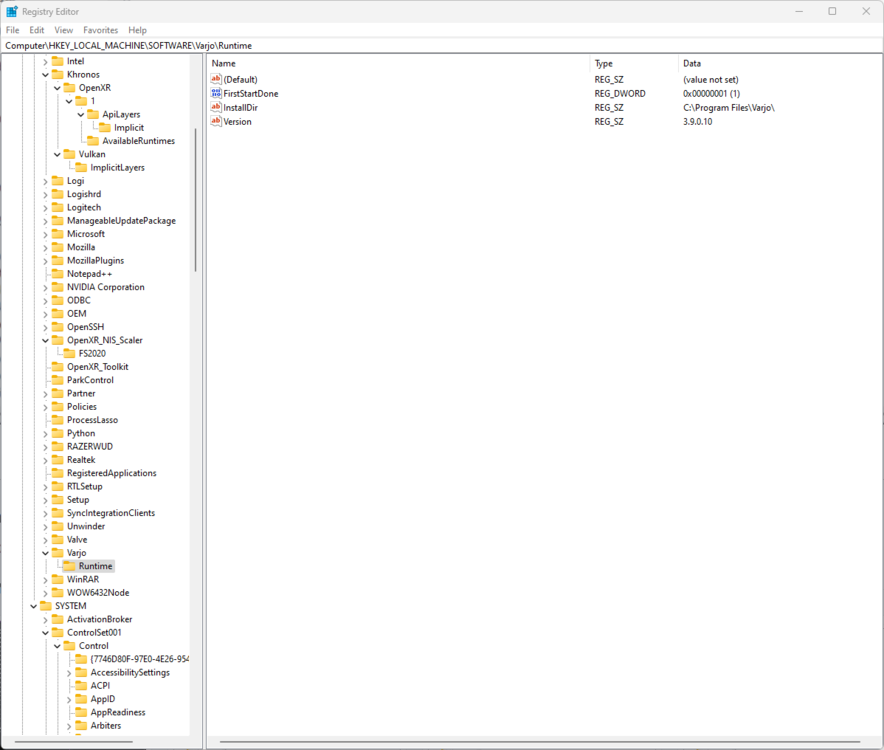Click the ImplicitLayers folder icon
The width and height of the screenshot is (884, 750).
81,167
